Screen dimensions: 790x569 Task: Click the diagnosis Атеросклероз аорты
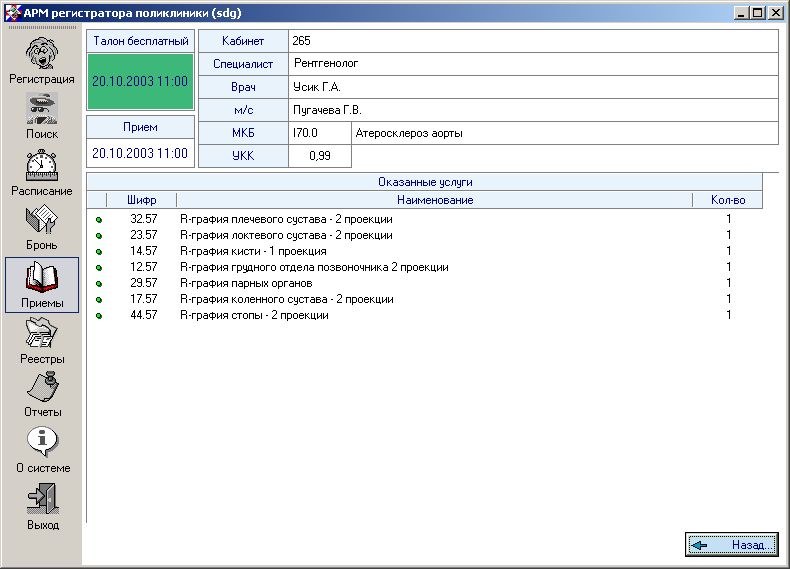click(x=565, y=133)
